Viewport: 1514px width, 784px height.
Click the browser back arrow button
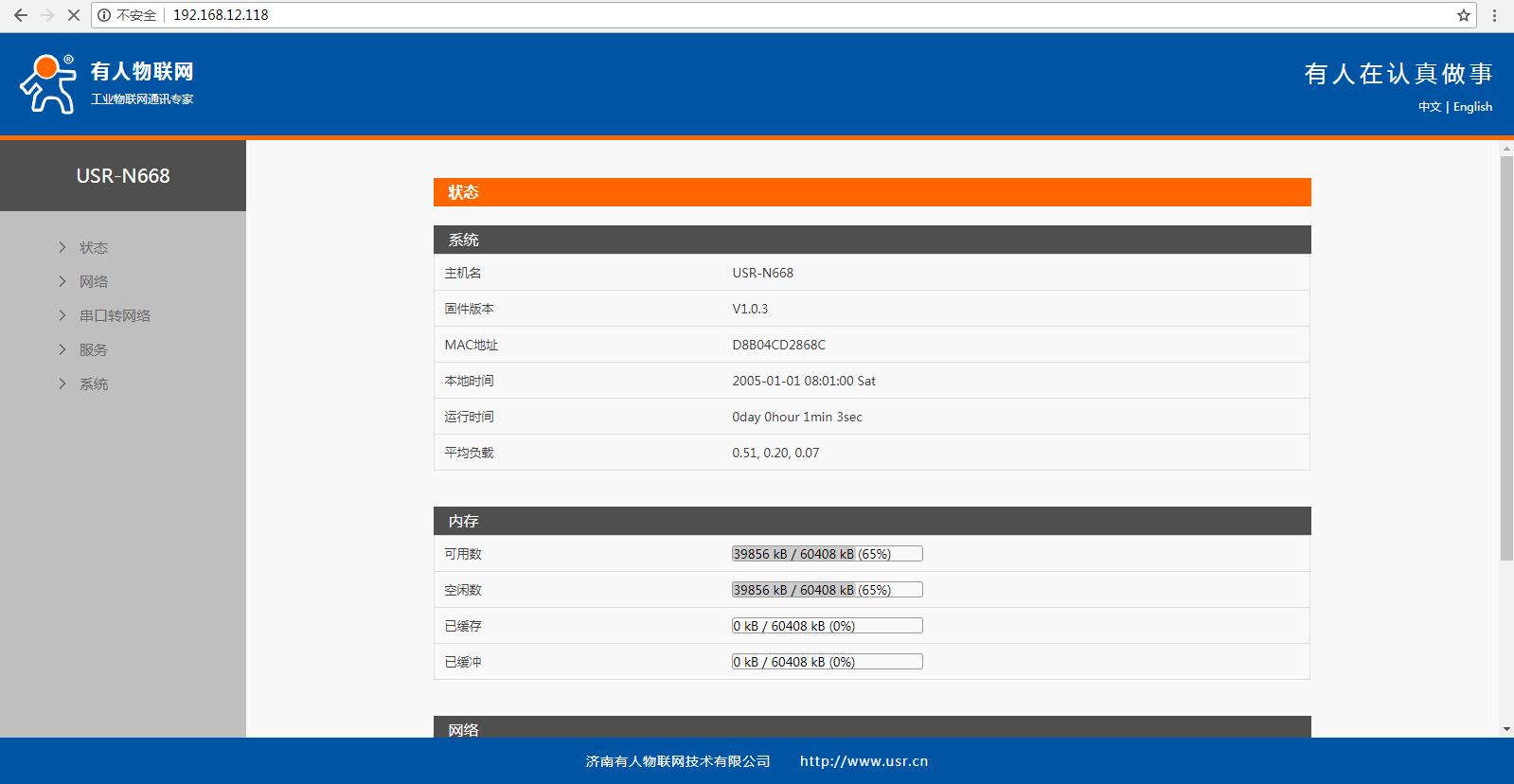tap(20, 15)
